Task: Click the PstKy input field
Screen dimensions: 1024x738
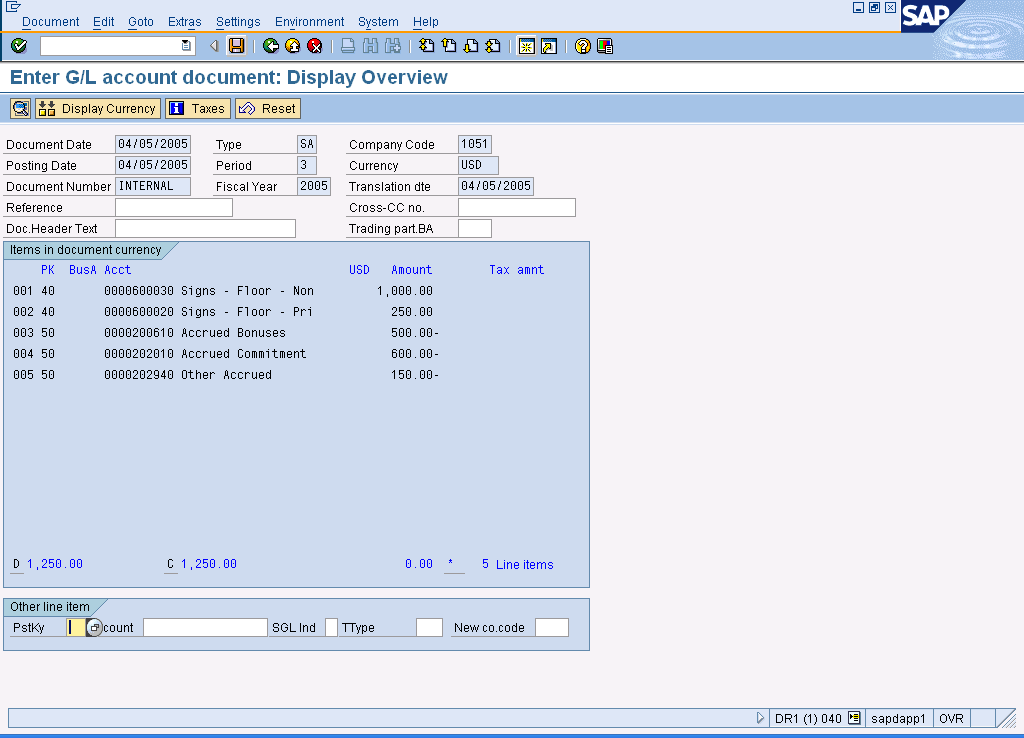Action: [x=76, y=628]
